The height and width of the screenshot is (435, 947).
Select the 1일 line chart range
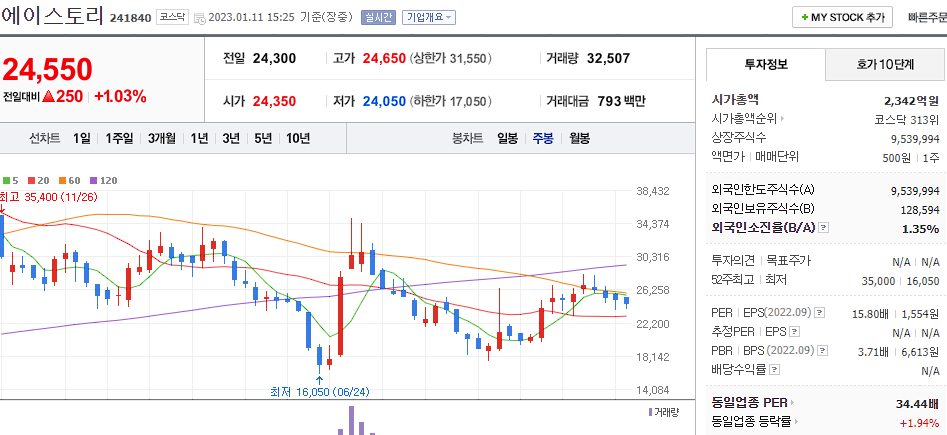point(81,138)
